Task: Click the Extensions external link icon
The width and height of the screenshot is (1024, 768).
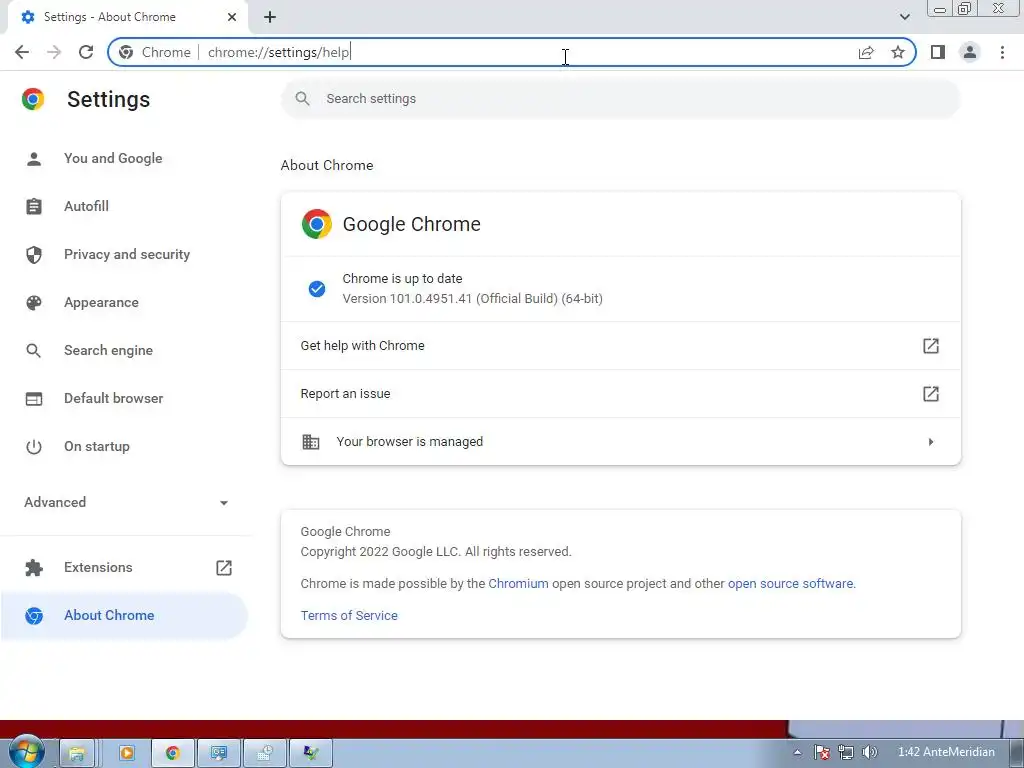Action: click(x=224, y=568)
